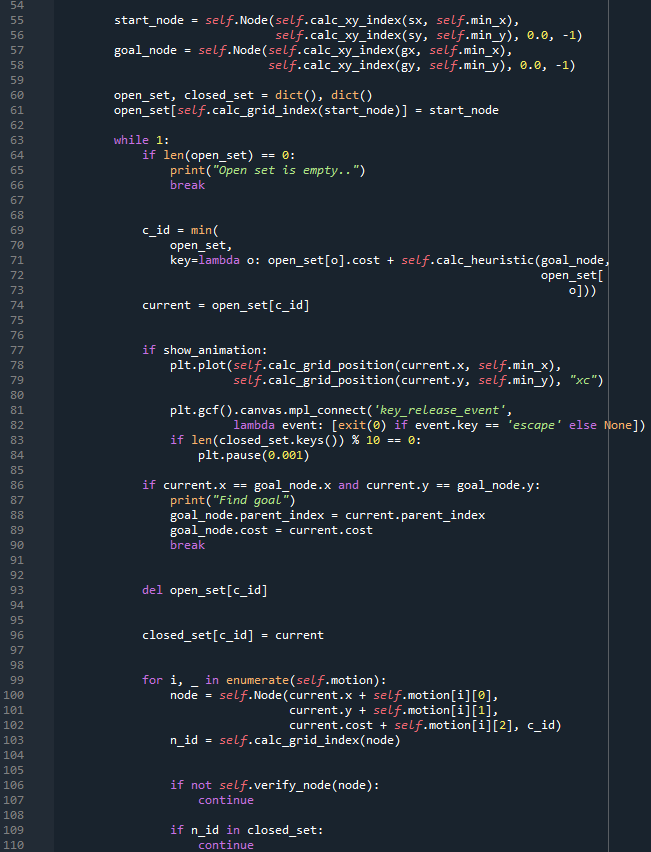Click 'continue' keyword on line 110
Viewport: 651px width, 852px height.
(226, 845)
